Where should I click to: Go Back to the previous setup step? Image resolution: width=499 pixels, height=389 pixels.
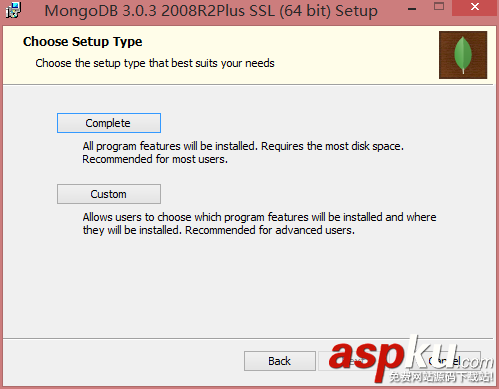(x=280, y=361)
